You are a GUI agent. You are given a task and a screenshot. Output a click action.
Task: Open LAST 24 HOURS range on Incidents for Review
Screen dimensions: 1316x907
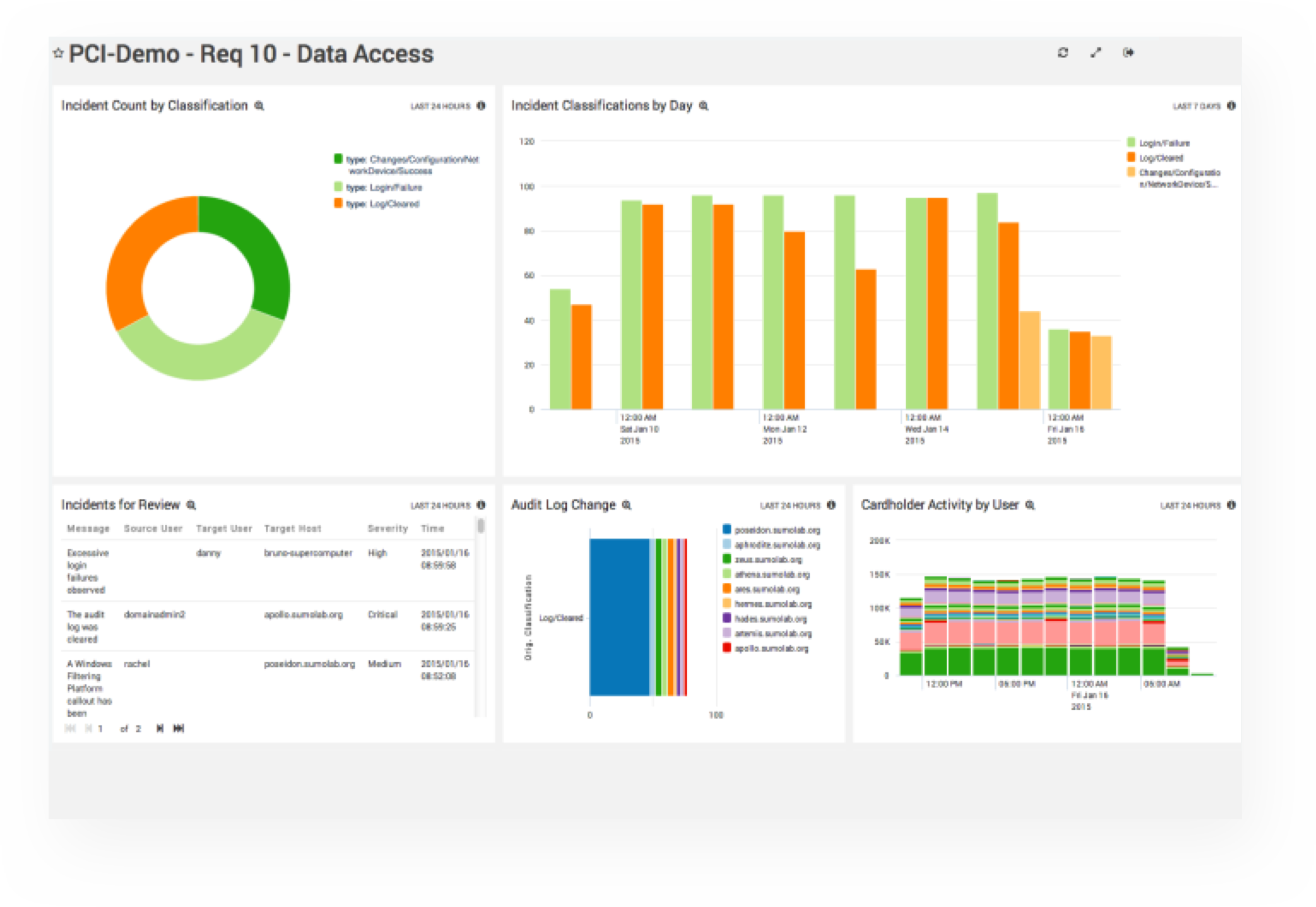[x=440, y=505]
